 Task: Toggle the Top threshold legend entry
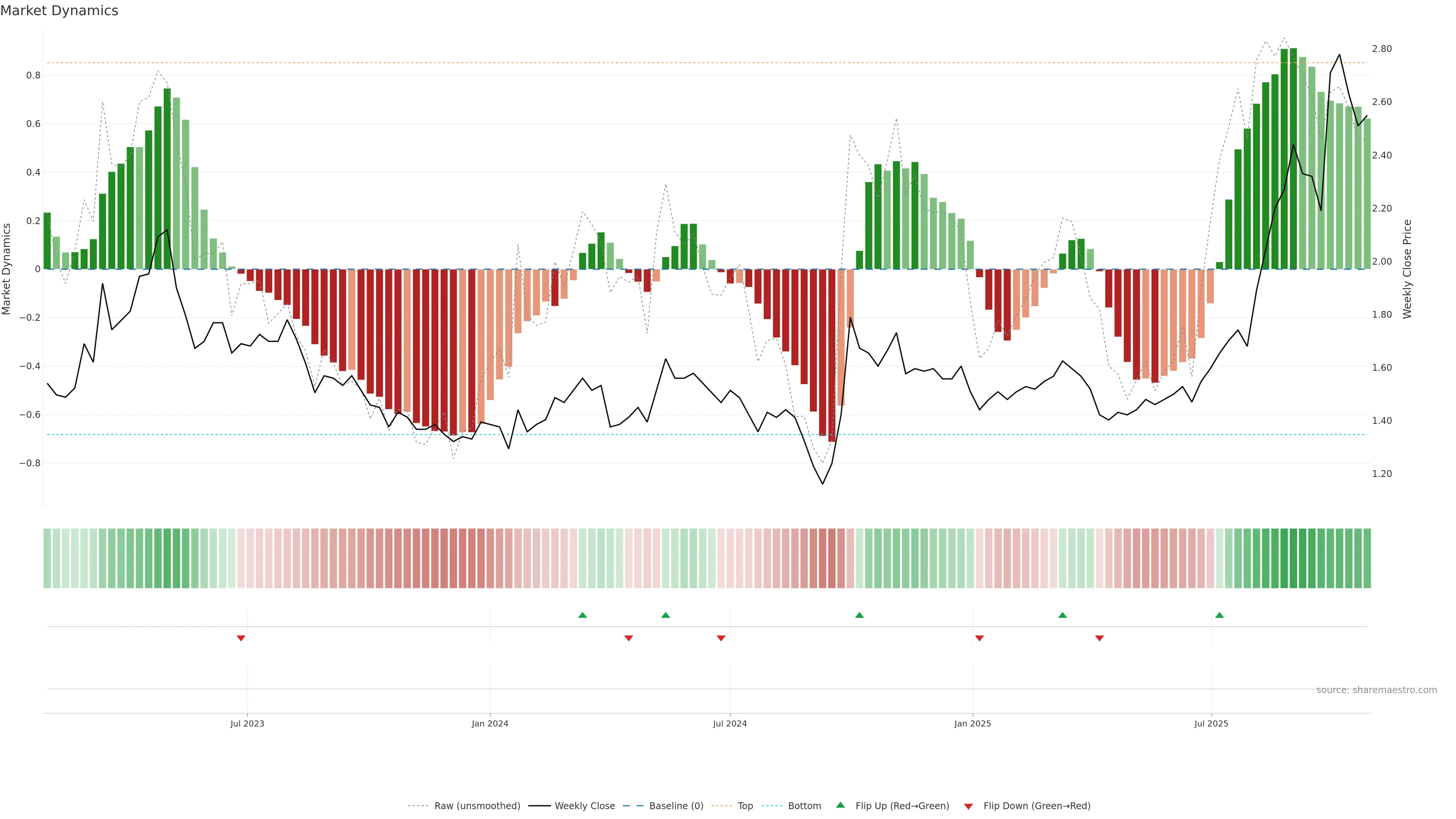[x=745, y=806]
